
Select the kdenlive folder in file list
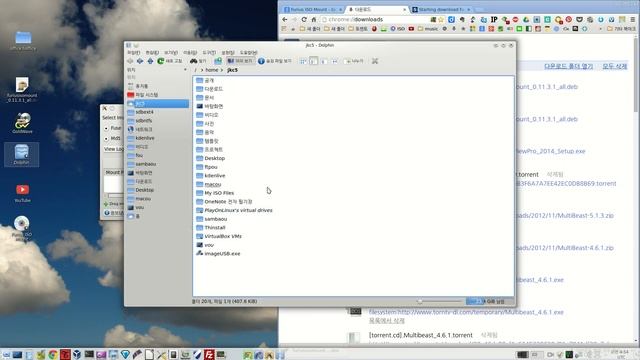point(210,176)
